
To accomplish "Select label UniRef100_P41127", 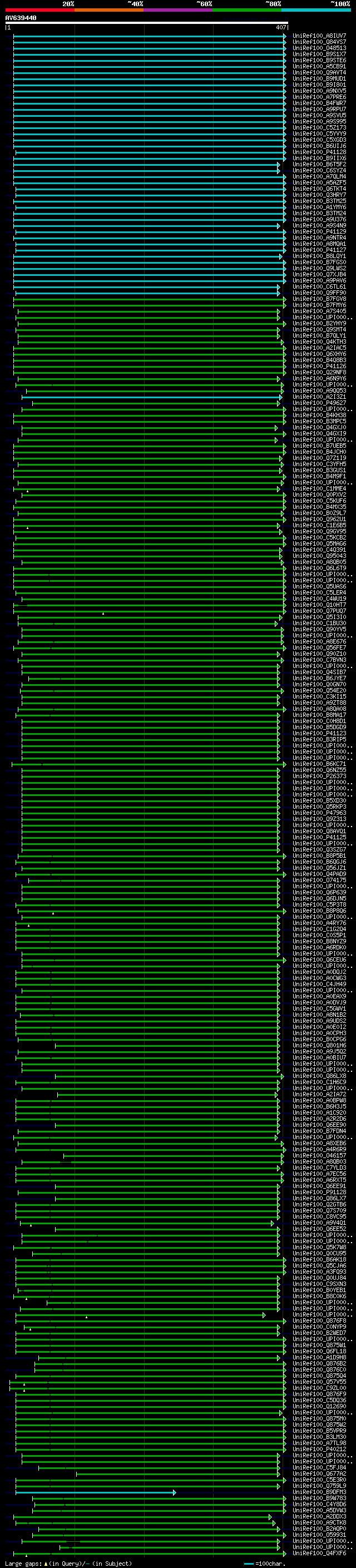I will click(x=319, y=250).
